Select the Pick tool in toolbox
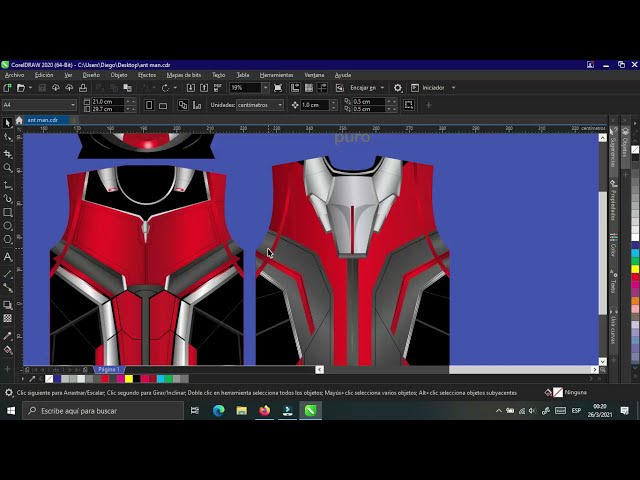This screenshot has width=640, height=480. tap(7, 123)
